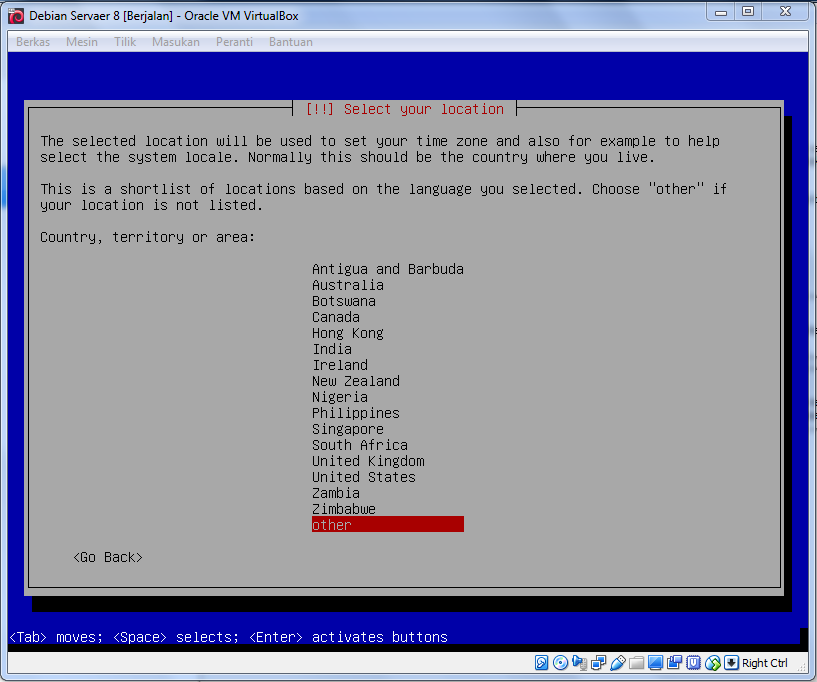Pick Canada from the country list
Screen dimensions: 817x682
pyautogui.click(x=388, y=317)
